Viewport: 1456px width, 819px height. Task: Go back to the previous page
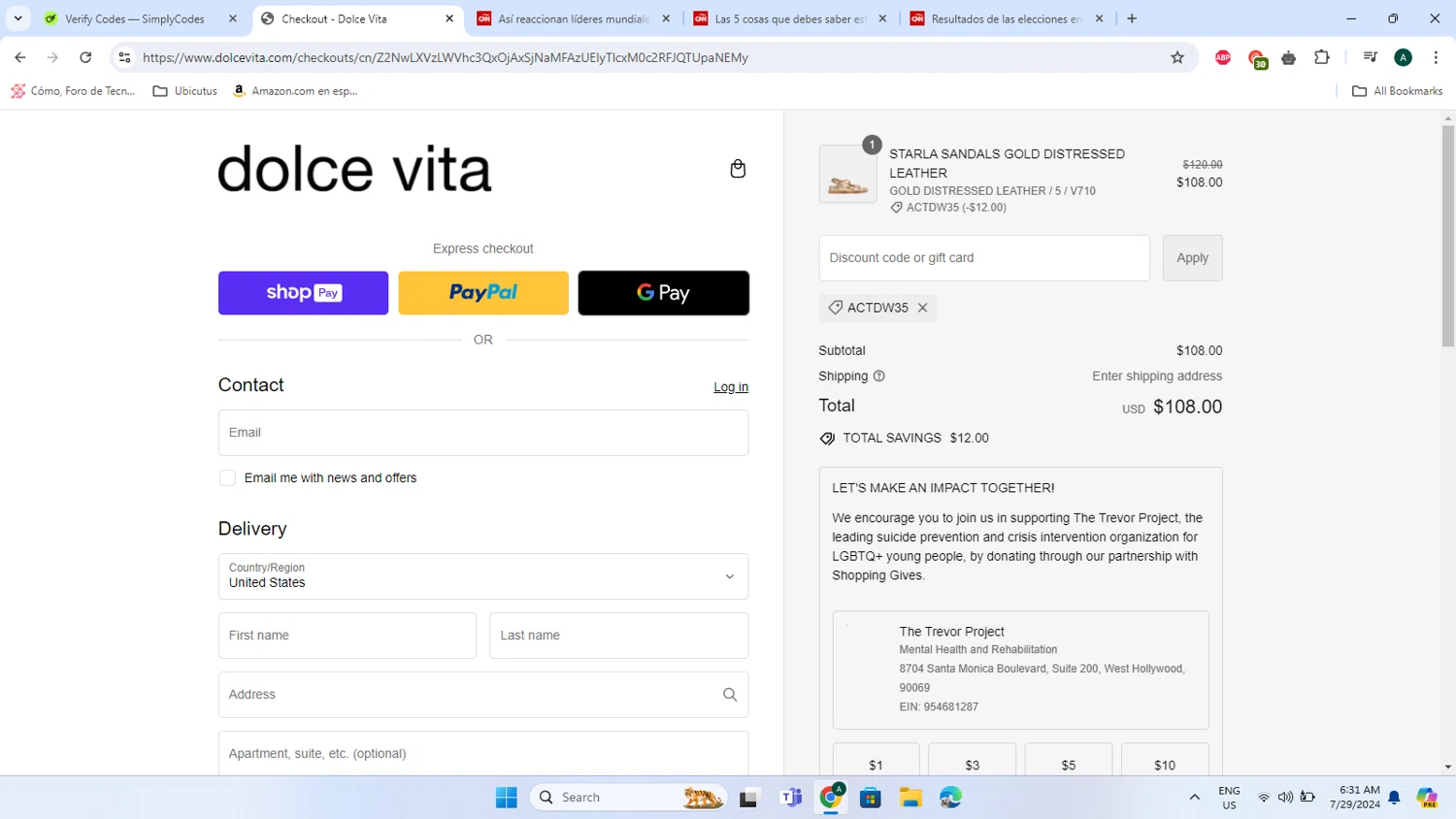point(20,57)
